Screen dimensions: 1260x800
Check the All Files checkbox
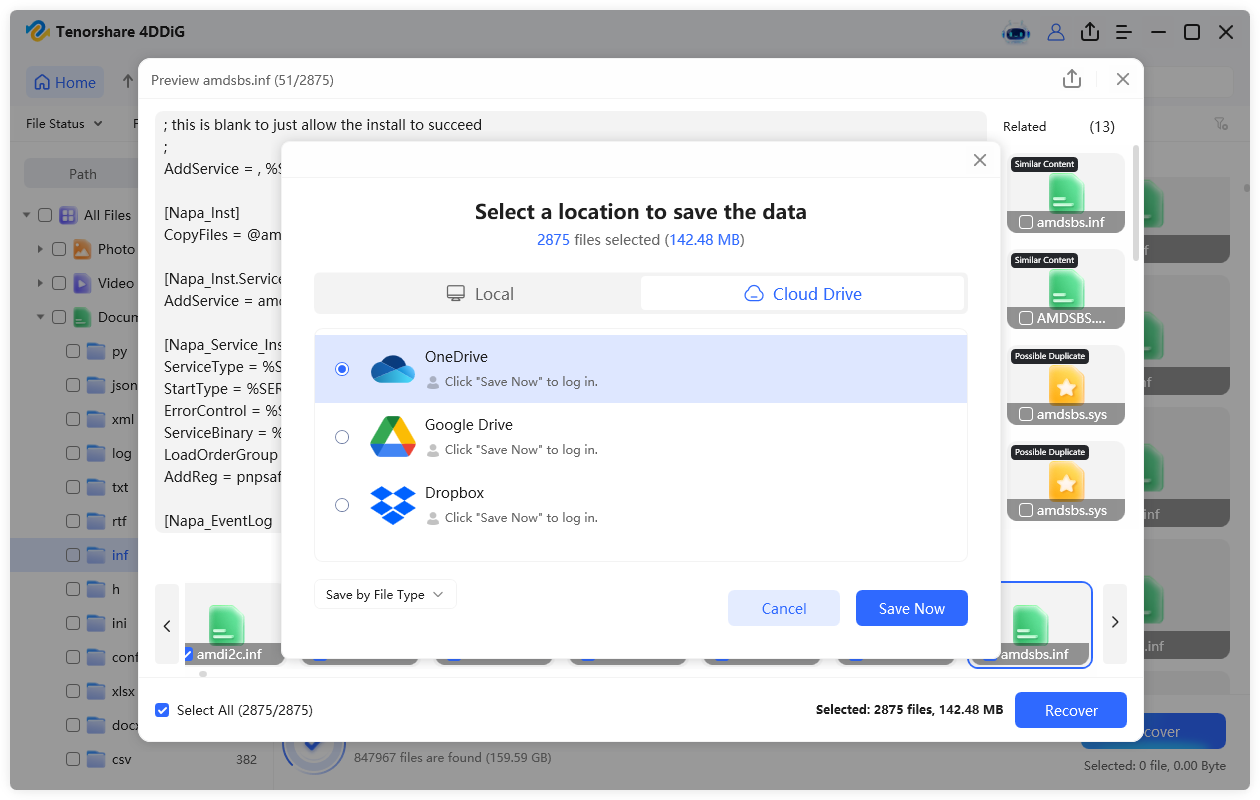click(x=45, y=215)
